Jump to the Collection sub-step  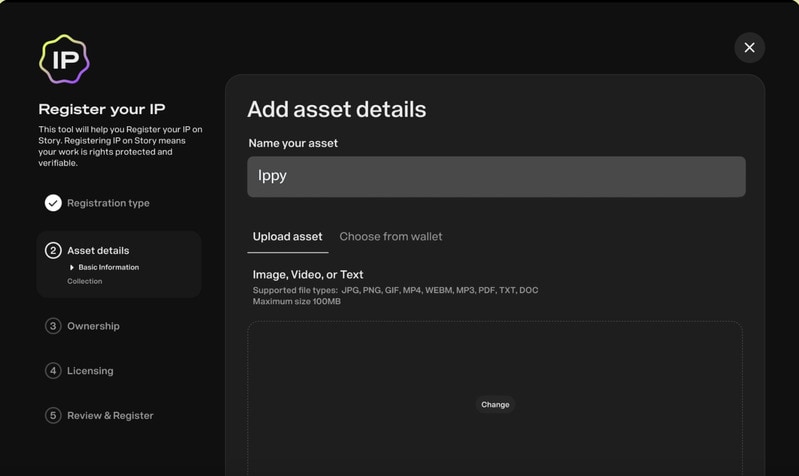pos(85,282)
